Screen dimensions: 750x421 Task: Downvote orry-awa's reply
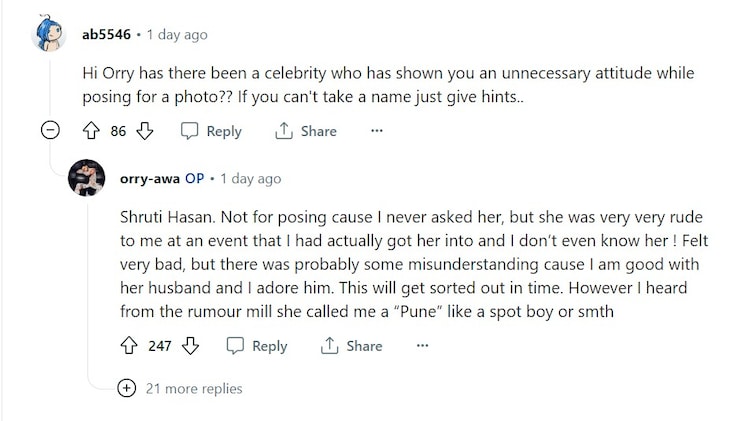[x=190, y=346]
